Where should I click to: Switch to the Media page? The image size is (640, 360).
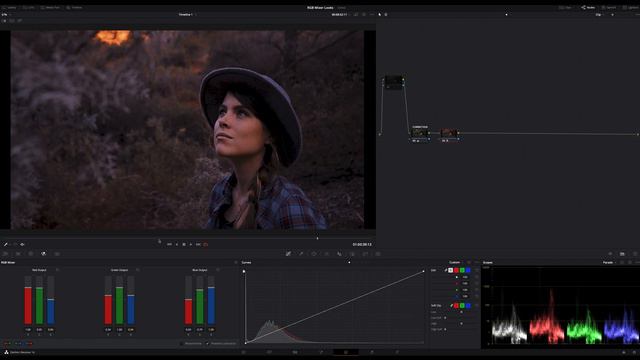click(244, 352)
